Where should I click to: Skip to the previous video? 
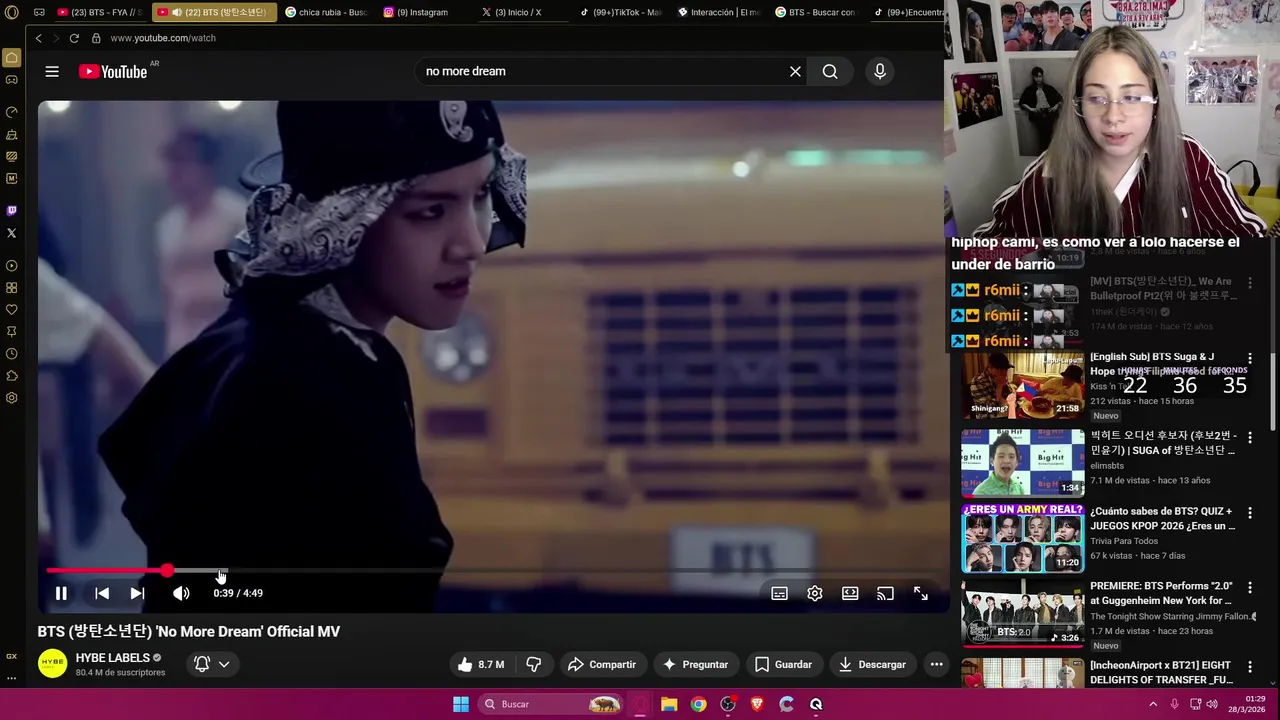(102, 593)
